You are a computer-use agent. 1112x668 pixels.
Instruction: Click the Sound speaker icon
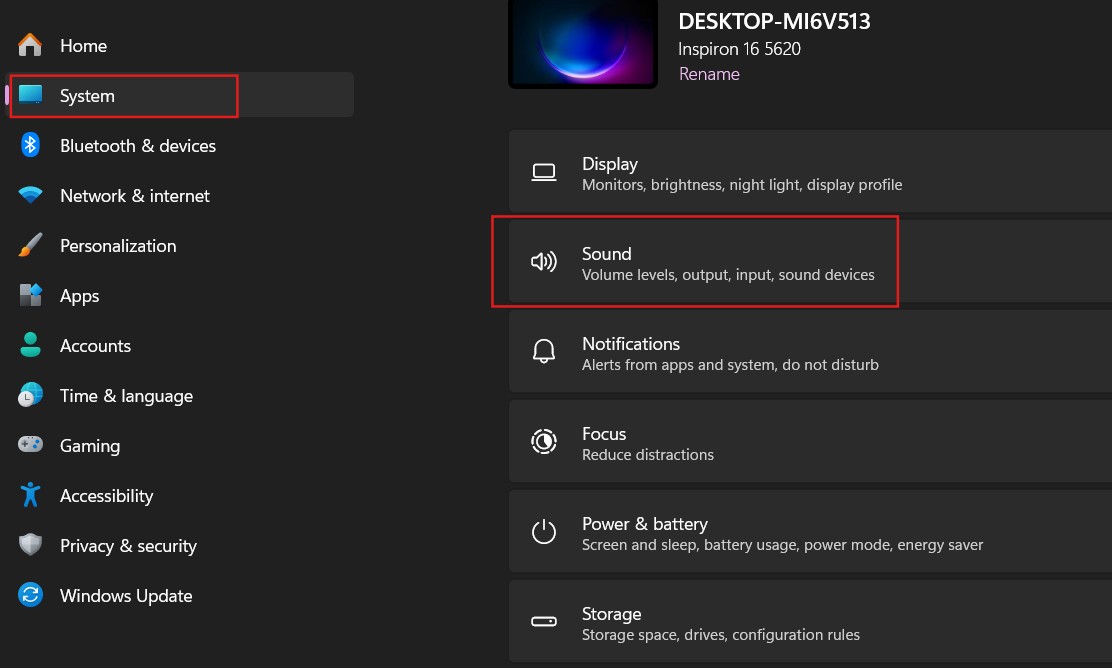[544, 262]
